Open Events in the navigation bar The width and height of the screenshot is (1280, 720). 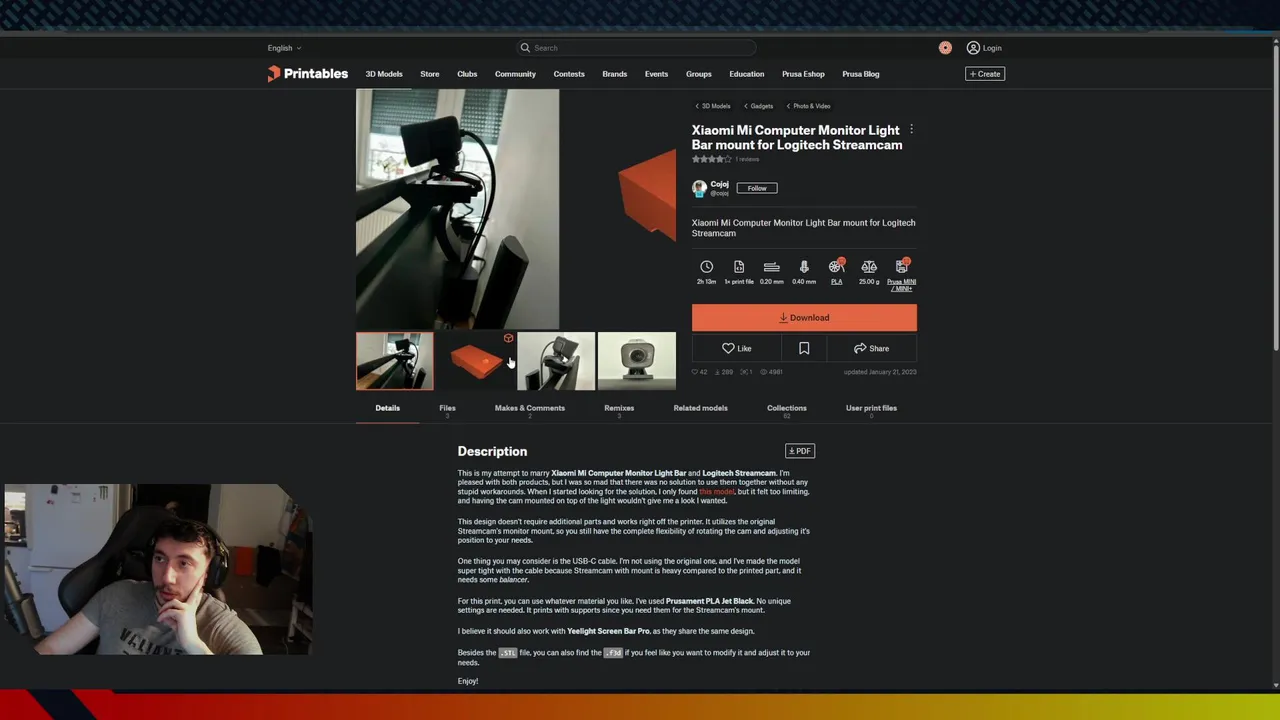(656, 74)
